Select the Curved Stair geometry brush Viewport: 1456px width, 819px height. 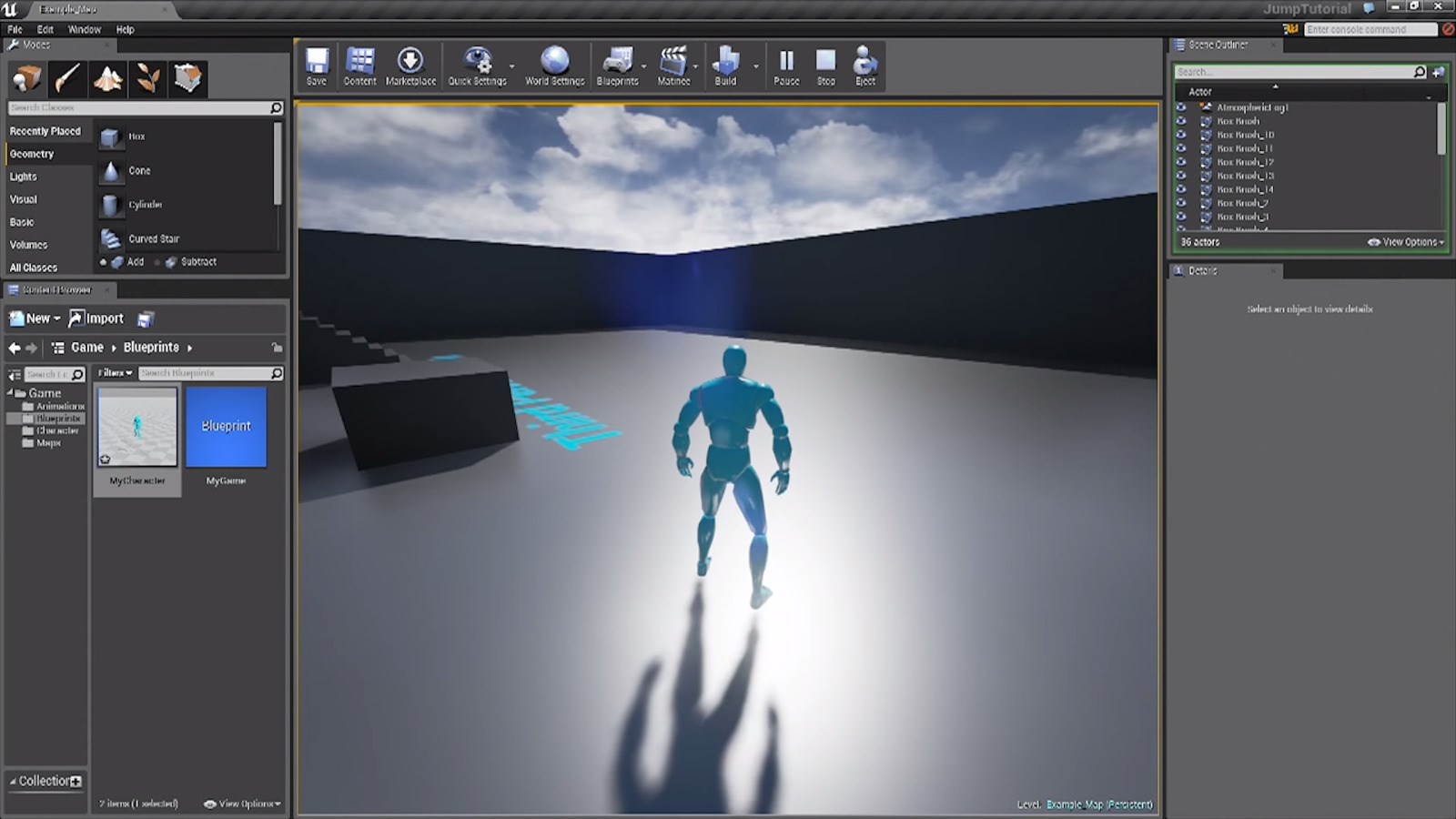click(x=185, y=238)
